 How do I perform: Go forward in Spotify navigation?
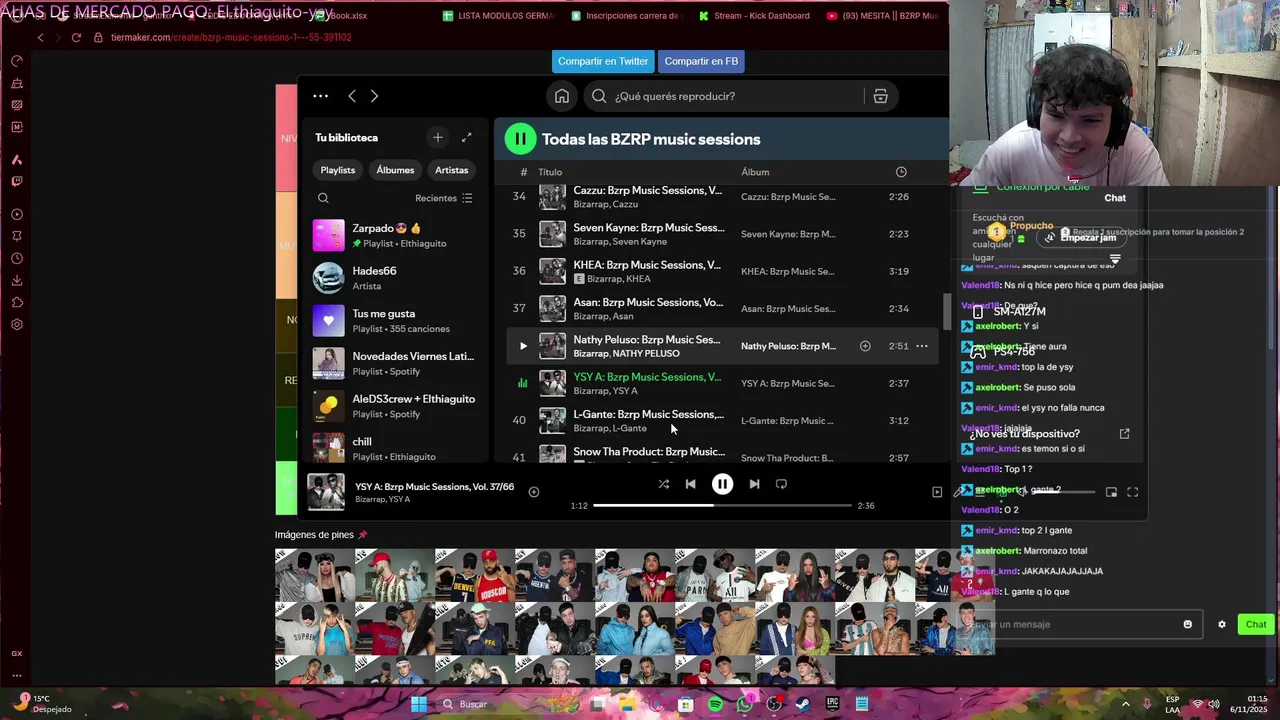tap(374, 96)
